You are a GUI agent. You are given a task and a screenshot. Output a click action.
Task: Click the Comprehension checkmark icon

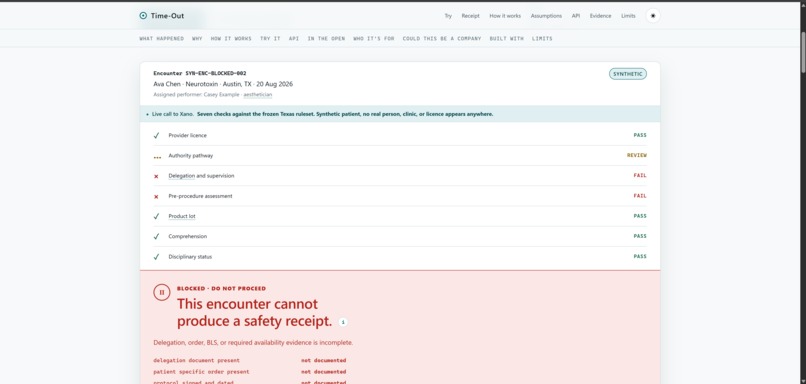[x=156, y=236]
